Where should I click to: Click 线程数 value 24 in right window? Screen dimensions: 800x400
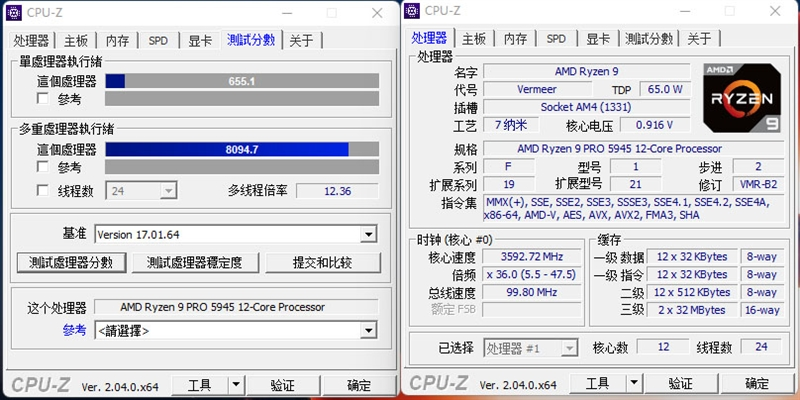tap(761, 347)
